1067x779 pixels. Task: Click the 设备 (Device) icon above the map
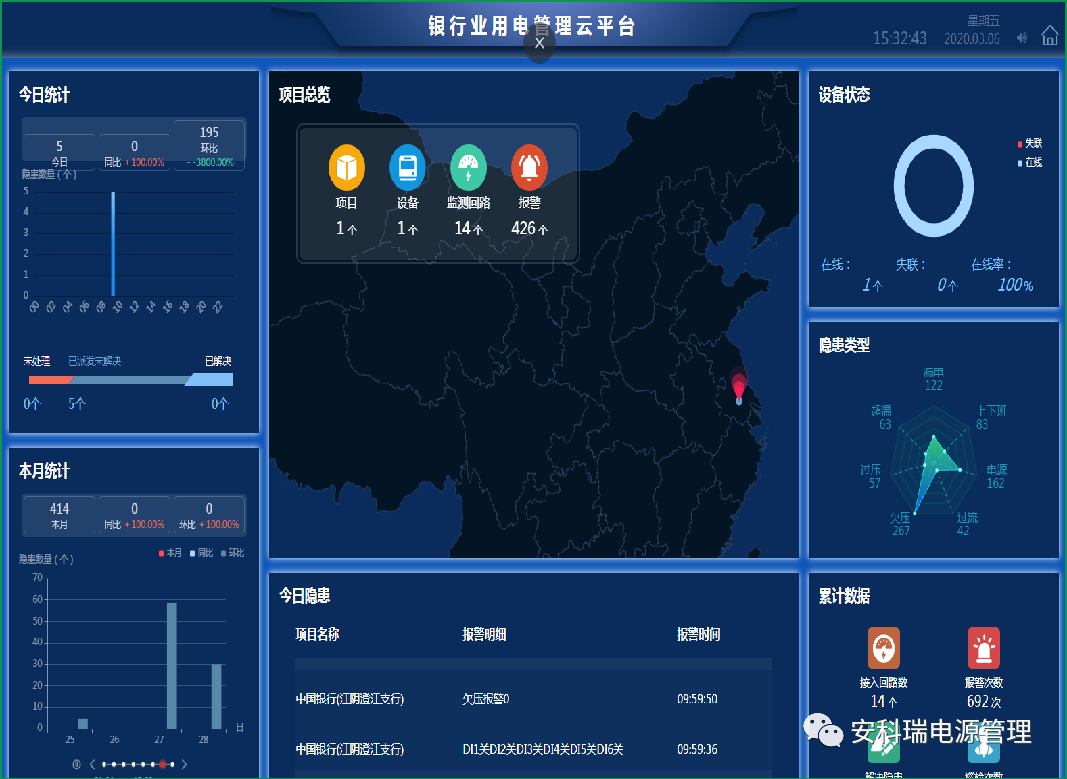[407, 168]
